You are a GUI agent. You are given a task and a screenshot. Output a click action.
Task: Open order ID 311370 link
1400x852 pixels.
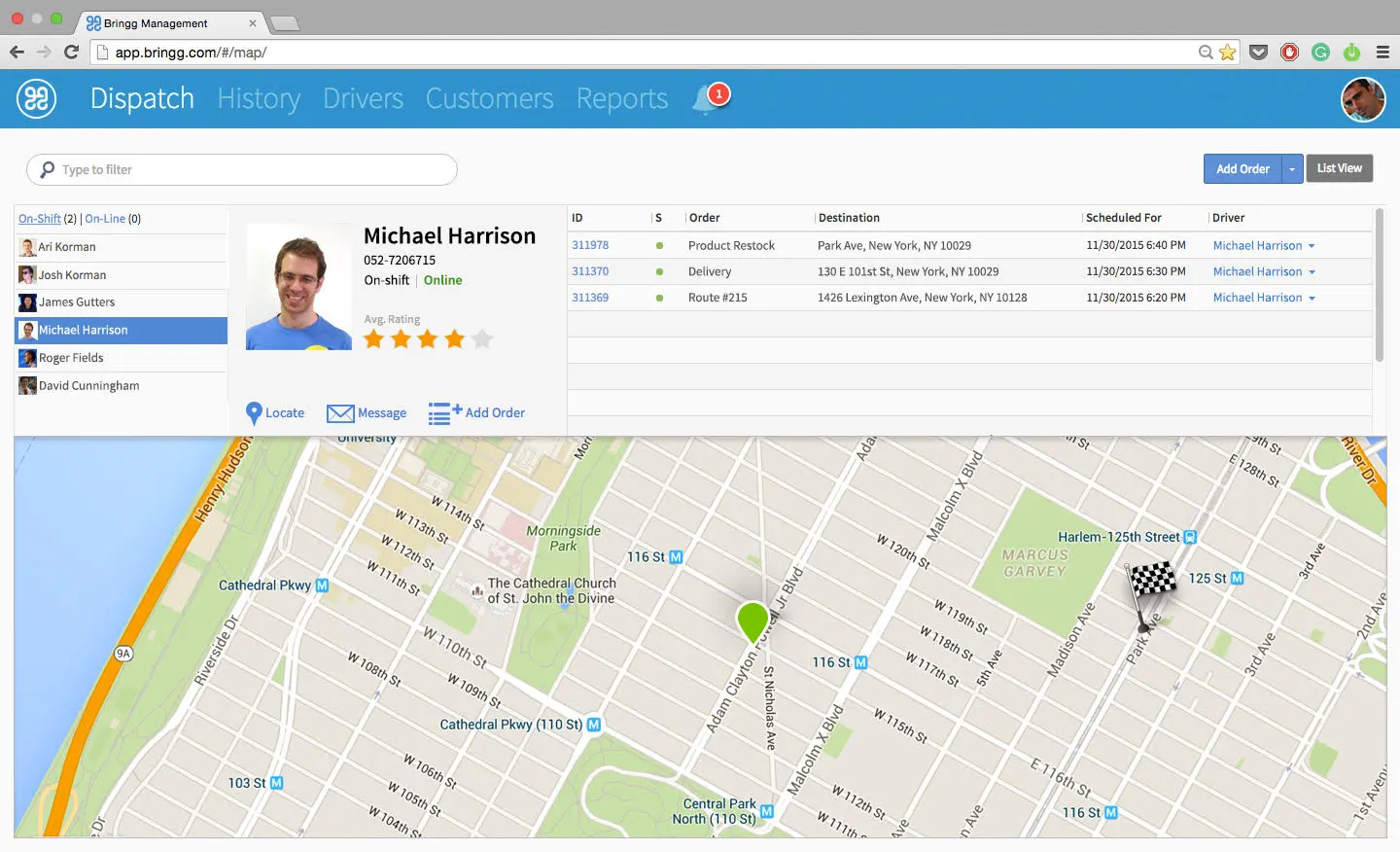[590, 271]
